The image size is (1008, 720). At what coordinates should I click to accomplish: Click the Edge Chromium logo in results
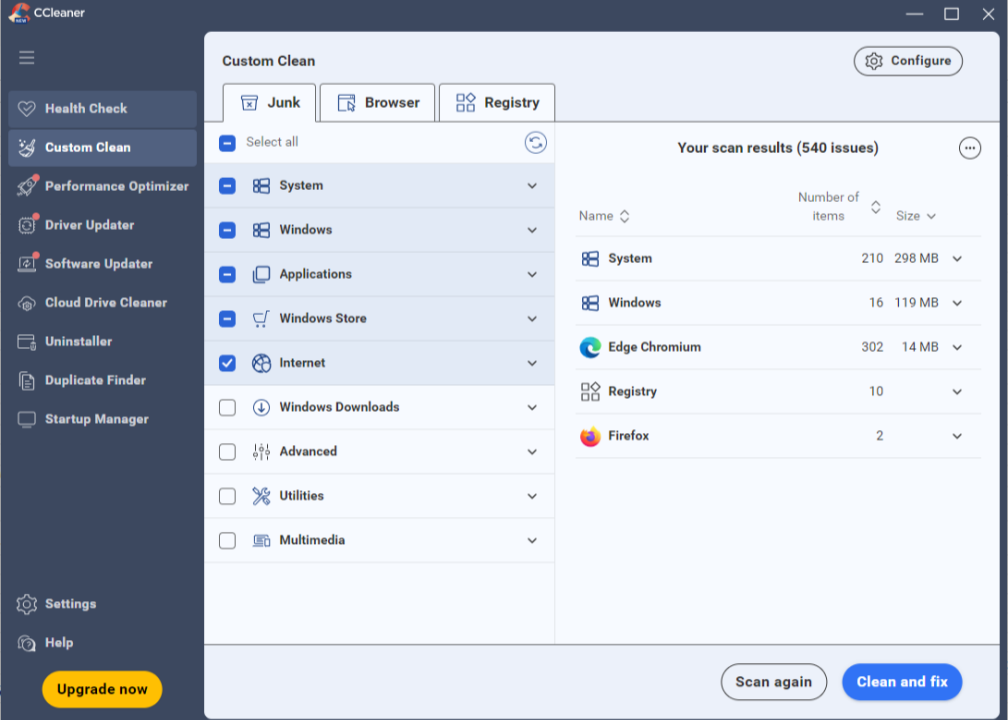tap(590, 347)
